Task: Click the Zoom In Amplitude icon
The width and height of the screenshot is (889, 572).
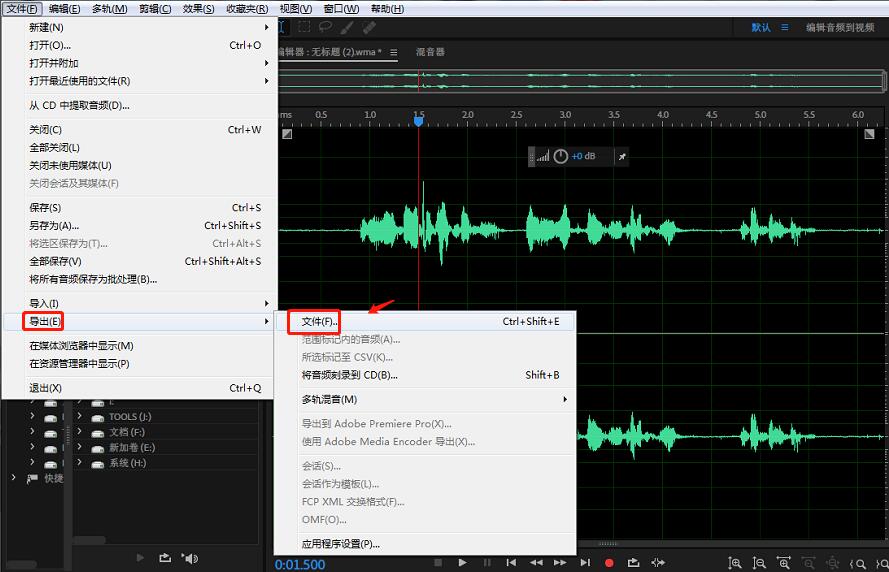Action: click(735, 563)
